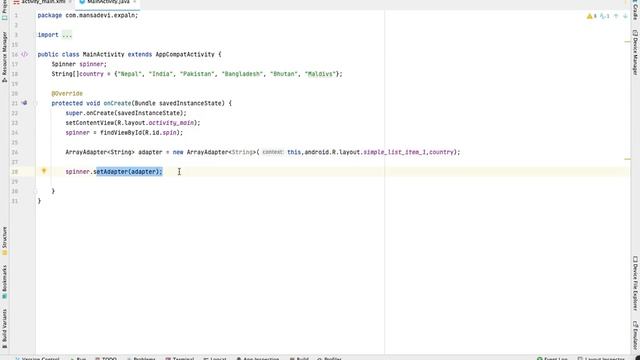Click the override gutter icon beside onCreate
The image size is (640, 360).
coord(24,103)
